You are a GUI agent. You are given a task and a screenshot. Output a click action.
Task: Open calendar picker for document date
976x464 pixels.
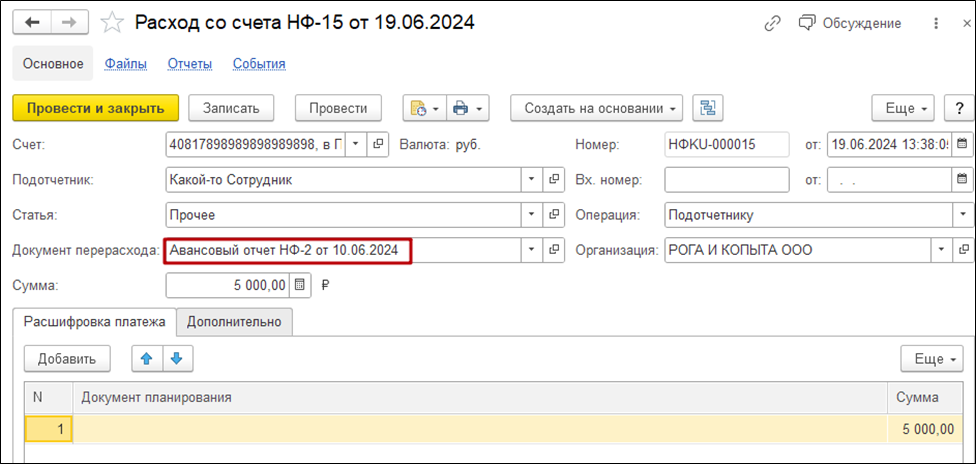pos(962,144)
